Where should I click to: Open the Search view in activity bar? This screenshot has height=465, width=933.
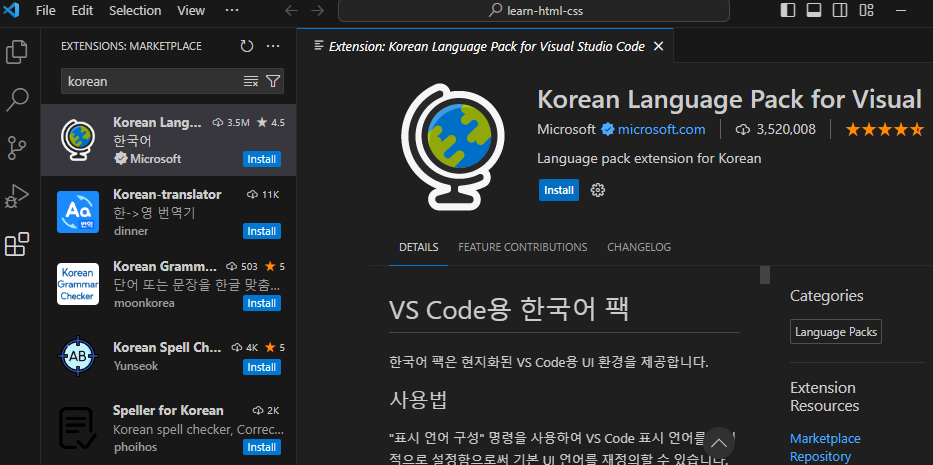[x=17, y=99]
